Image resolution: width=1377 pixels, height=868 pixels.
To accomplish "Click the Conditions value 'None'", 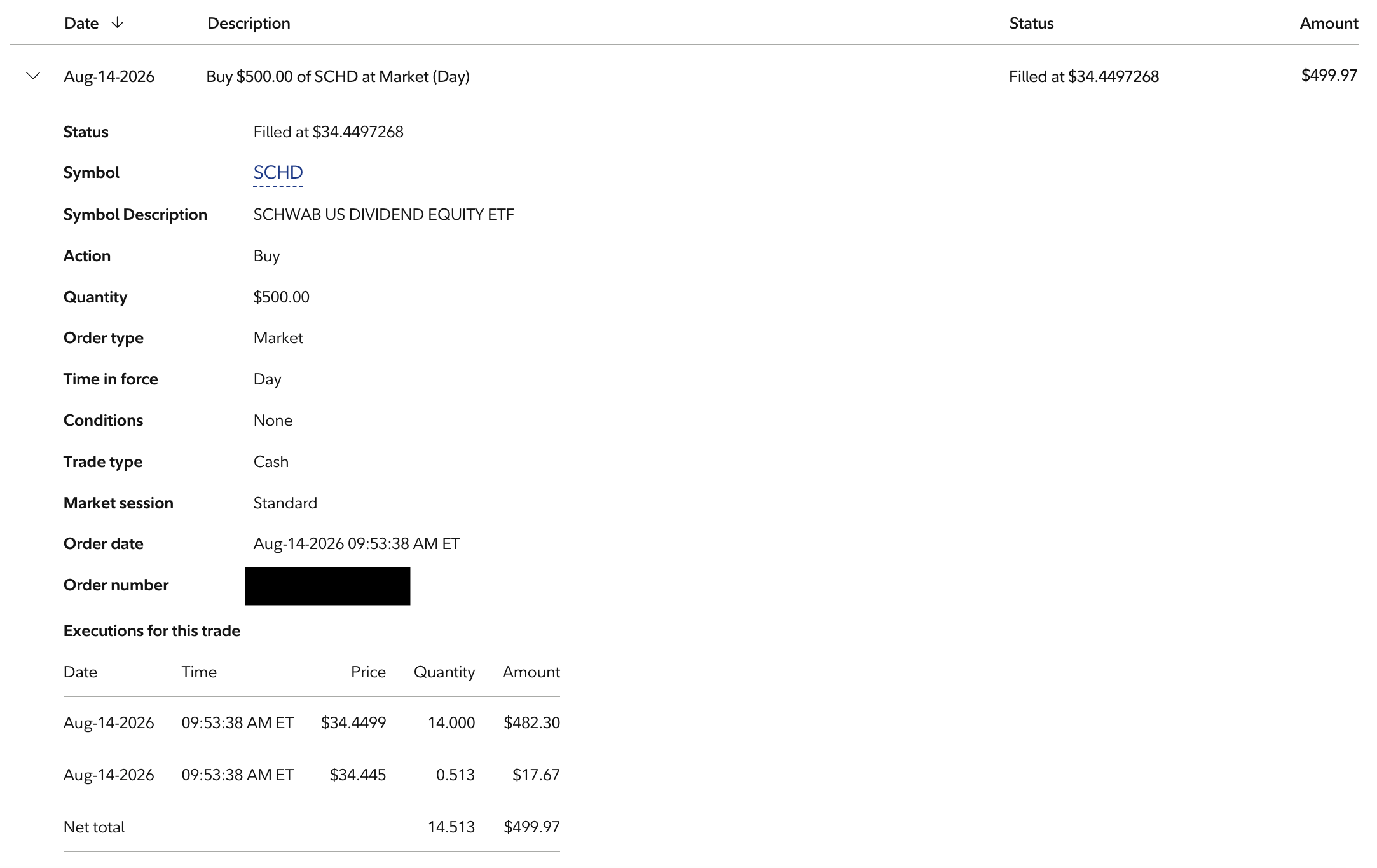I will pos(273,421).
